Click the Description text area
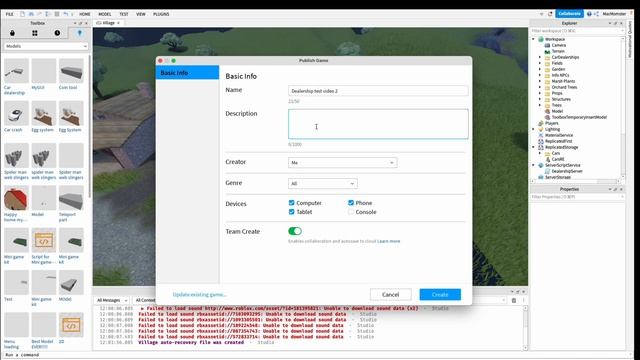The image size is (640, 360). click(378, 124)
